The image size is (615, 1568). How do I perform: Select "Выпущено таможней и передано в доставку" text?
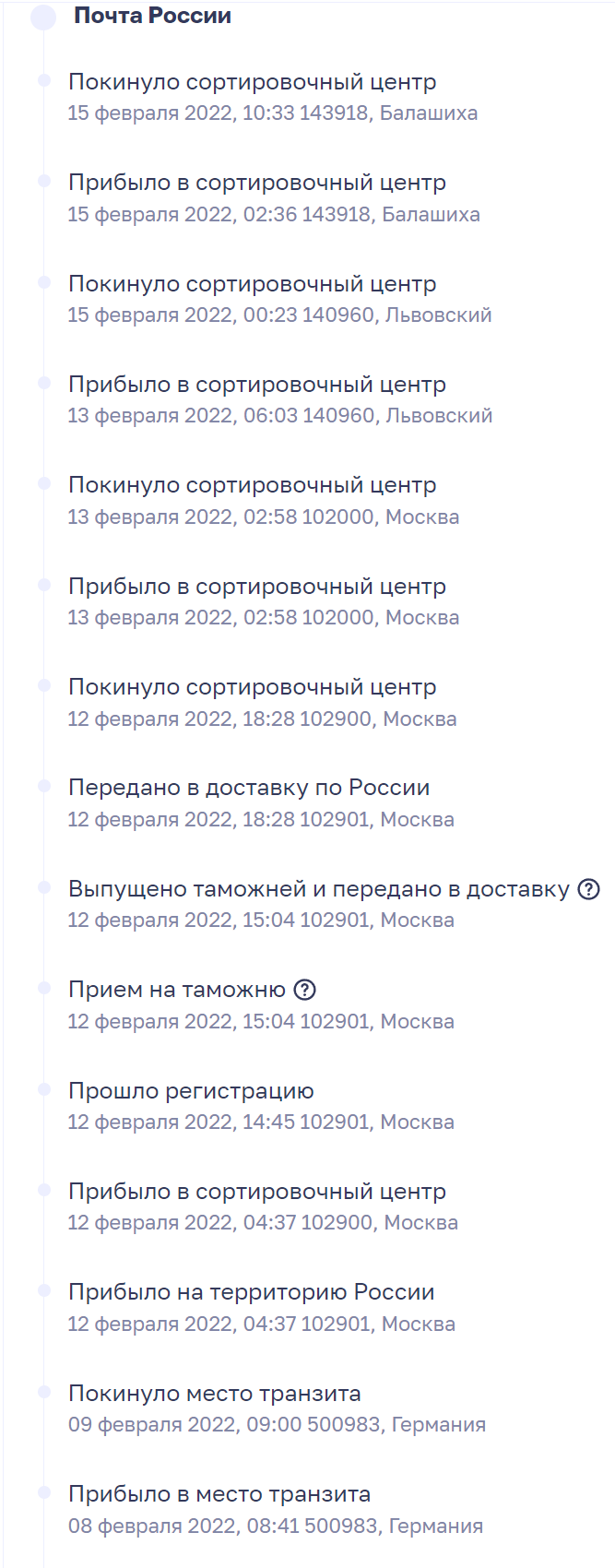[x=319, y=889]
